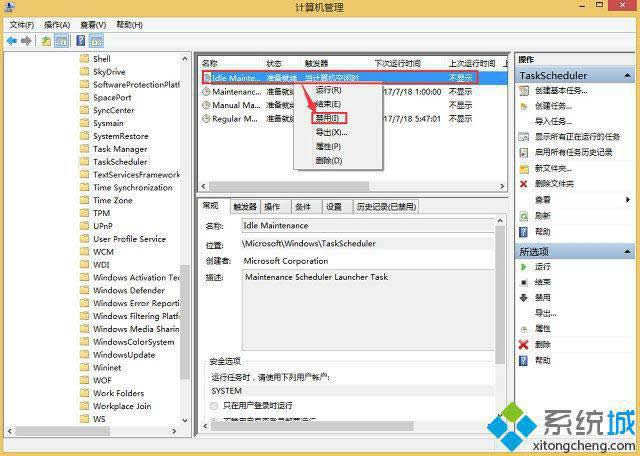Click the green 刷新 refresh icon
The image size is (640, 456).
(524, 216)
